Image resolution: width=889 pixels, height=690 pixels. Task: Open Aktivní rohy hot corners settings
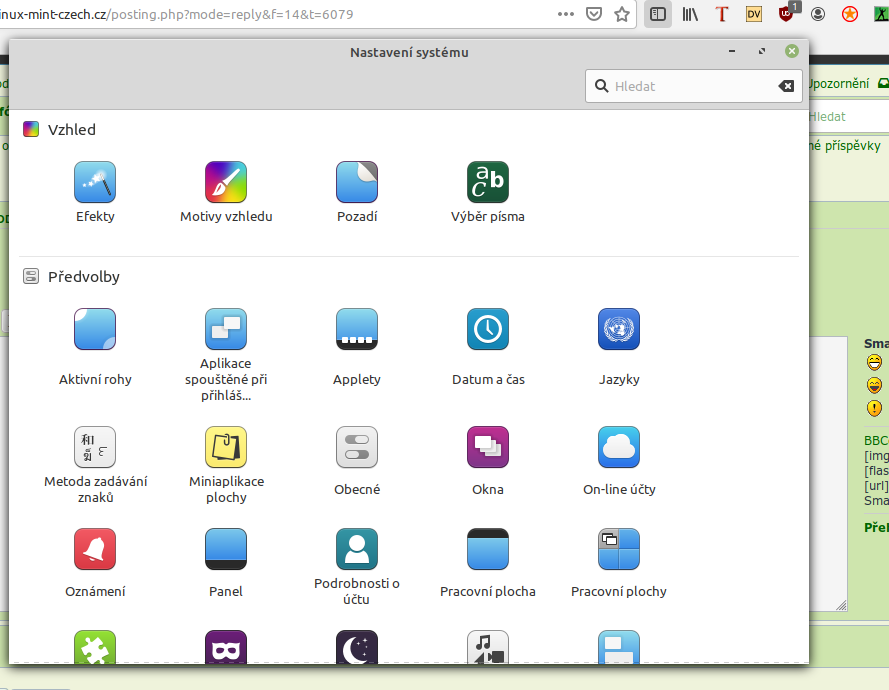coord(95,330)
